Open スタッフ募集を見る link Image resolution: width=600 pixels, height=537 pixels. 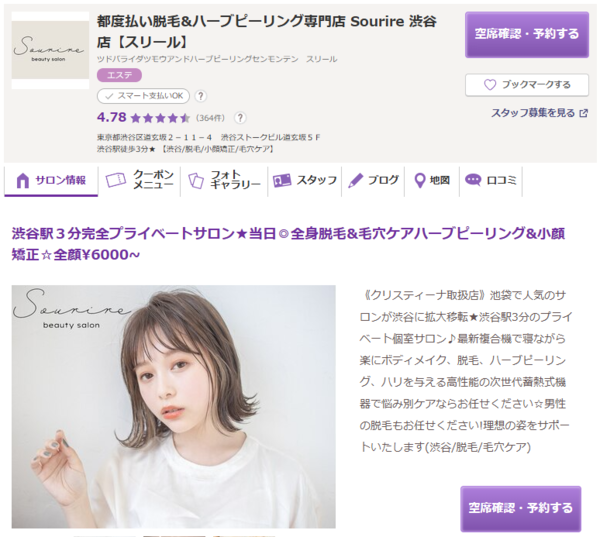click(x=533, y=113)
